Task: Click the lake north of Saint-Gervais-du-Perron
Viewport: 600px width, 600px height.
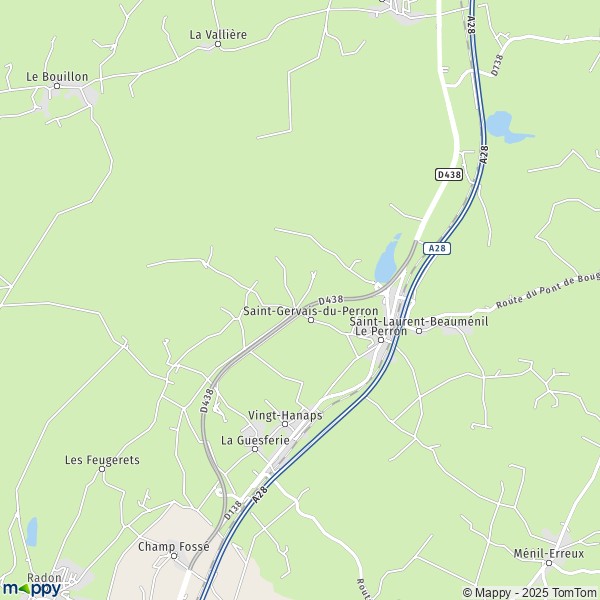Action: pyautogui.click(x=387, y=258)
